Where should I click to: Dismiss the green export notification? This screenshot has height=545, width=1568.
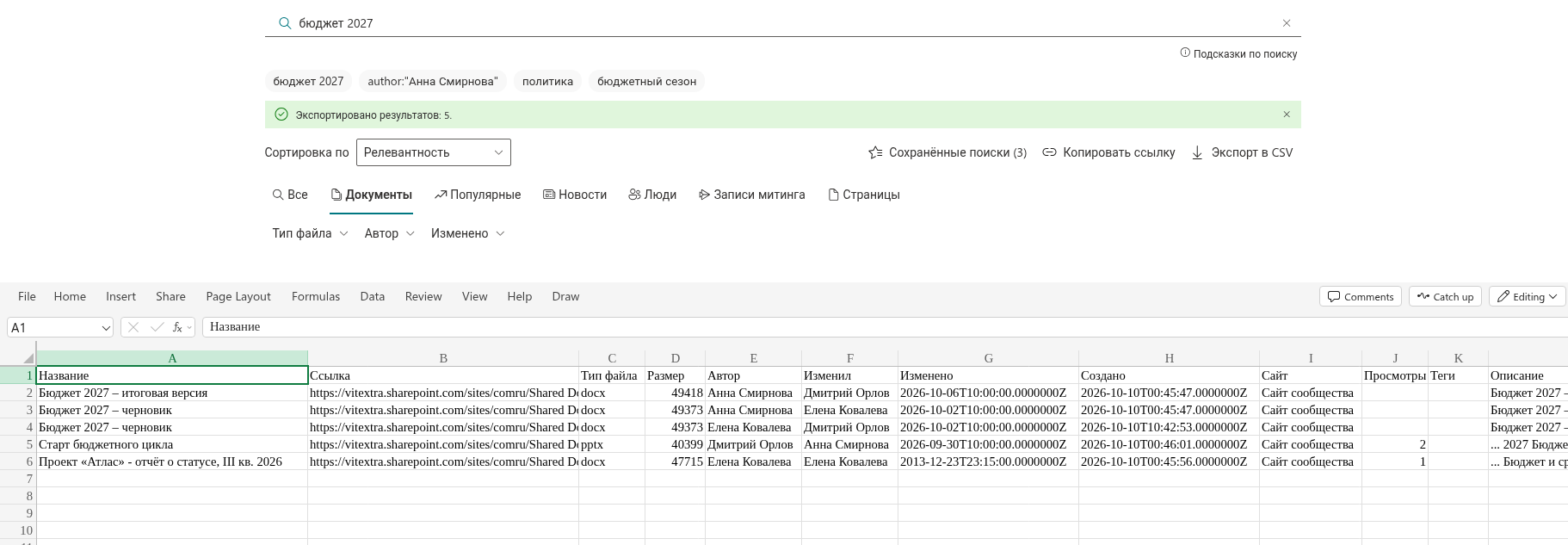click(1287, 115)
